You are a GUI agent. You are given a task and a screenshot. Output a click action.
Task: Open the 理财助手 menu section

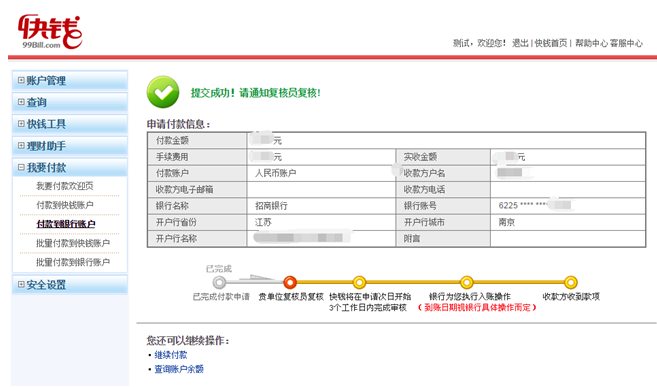point(70,145)
